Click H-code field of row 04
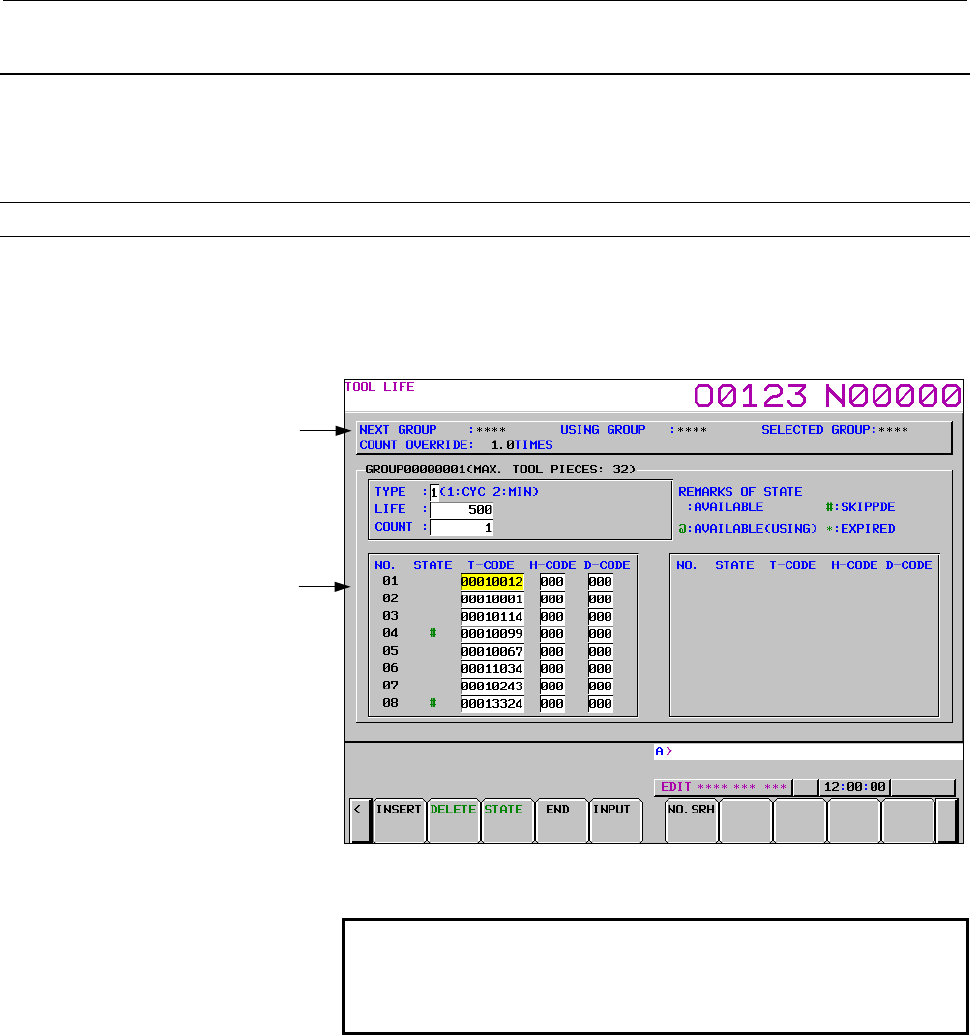This screenshot has width=970, height=1035. [x=552, y=634]
